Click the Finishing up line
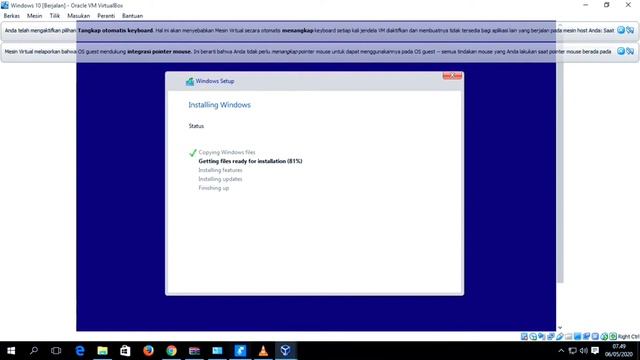Screen dimensions: 640x360 (x=214, y=188)
